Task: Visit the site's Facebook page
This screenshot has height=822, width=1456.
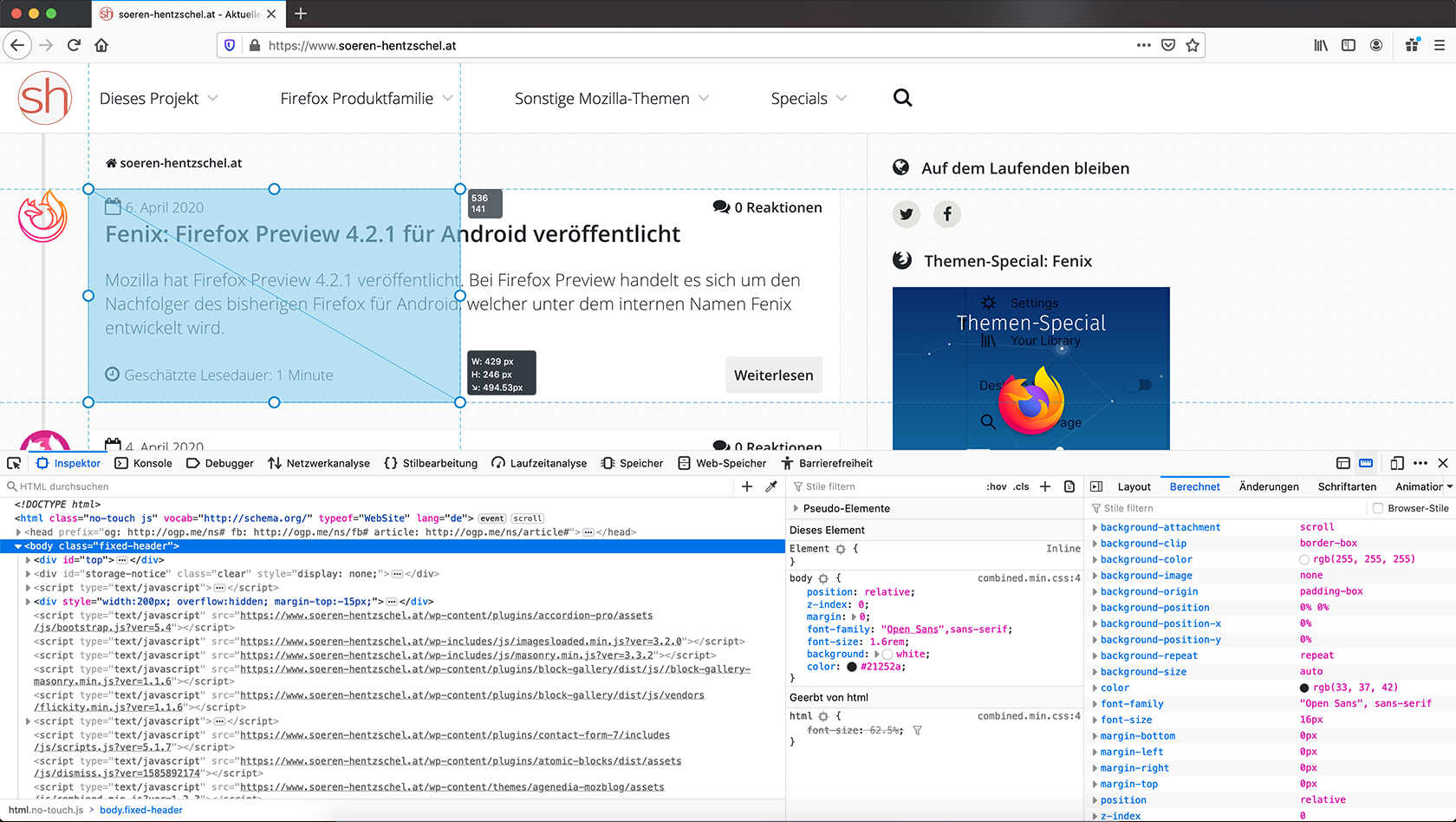Action: click(x=947, y=214)
